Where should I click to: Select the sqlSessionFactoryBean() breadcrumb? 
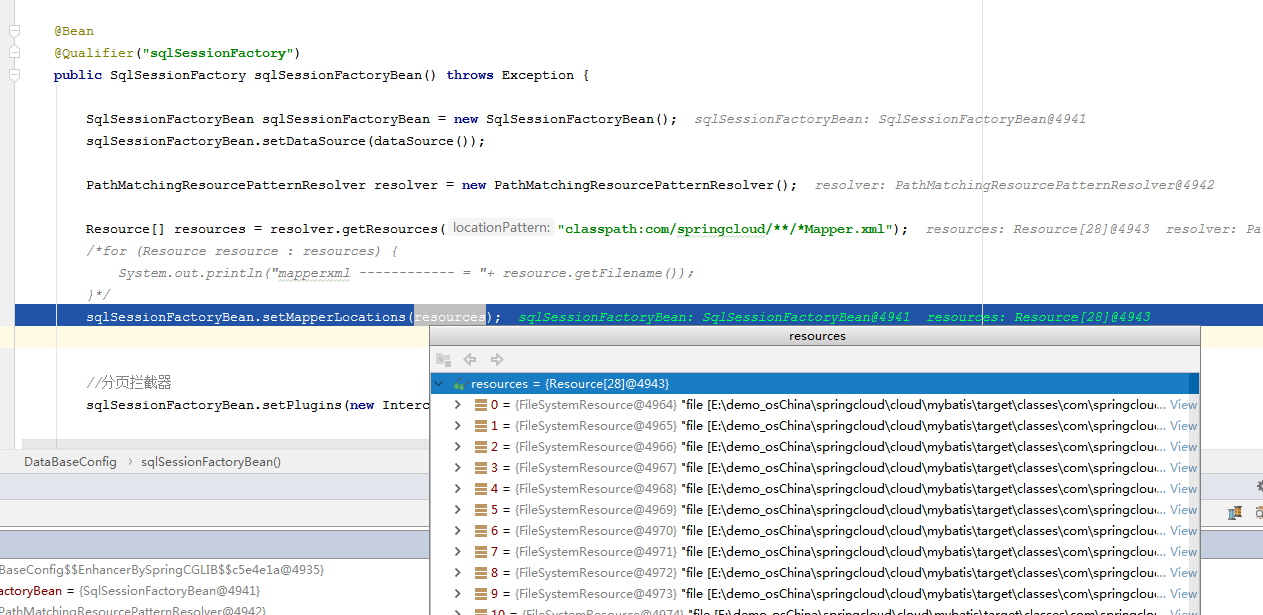pyautogui.click(x=211, y=462)
